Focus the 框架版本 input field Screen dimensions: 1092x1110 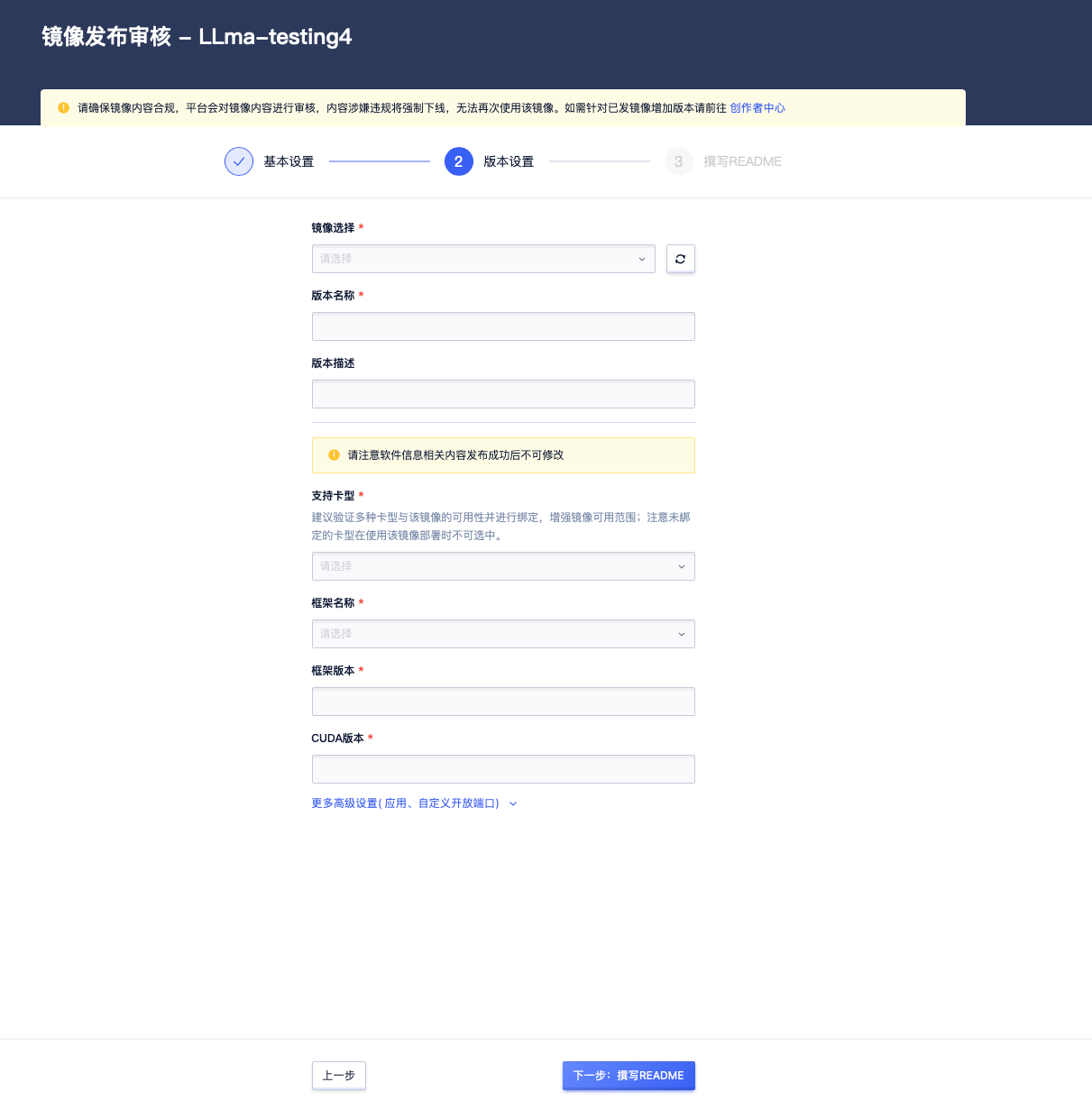tap(503, 702)
